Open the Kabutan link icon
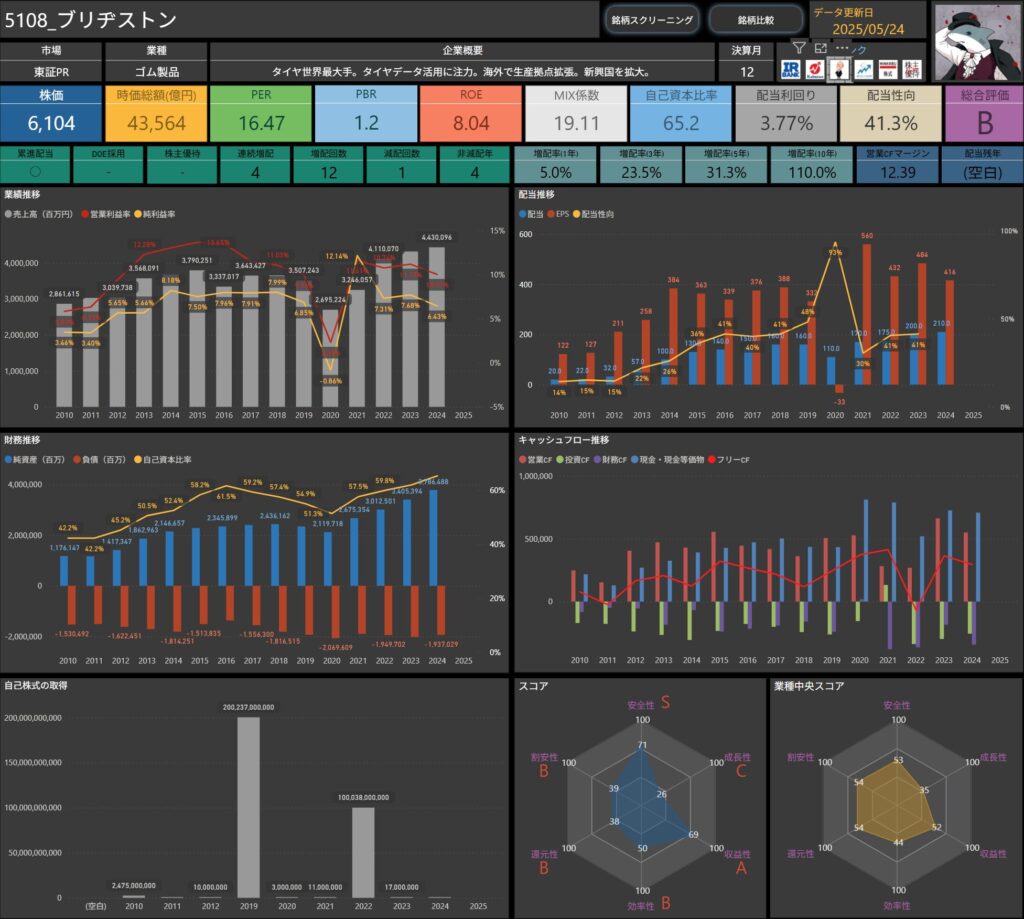This screenshot has width=1024, height=919. (x=814, y=69)
